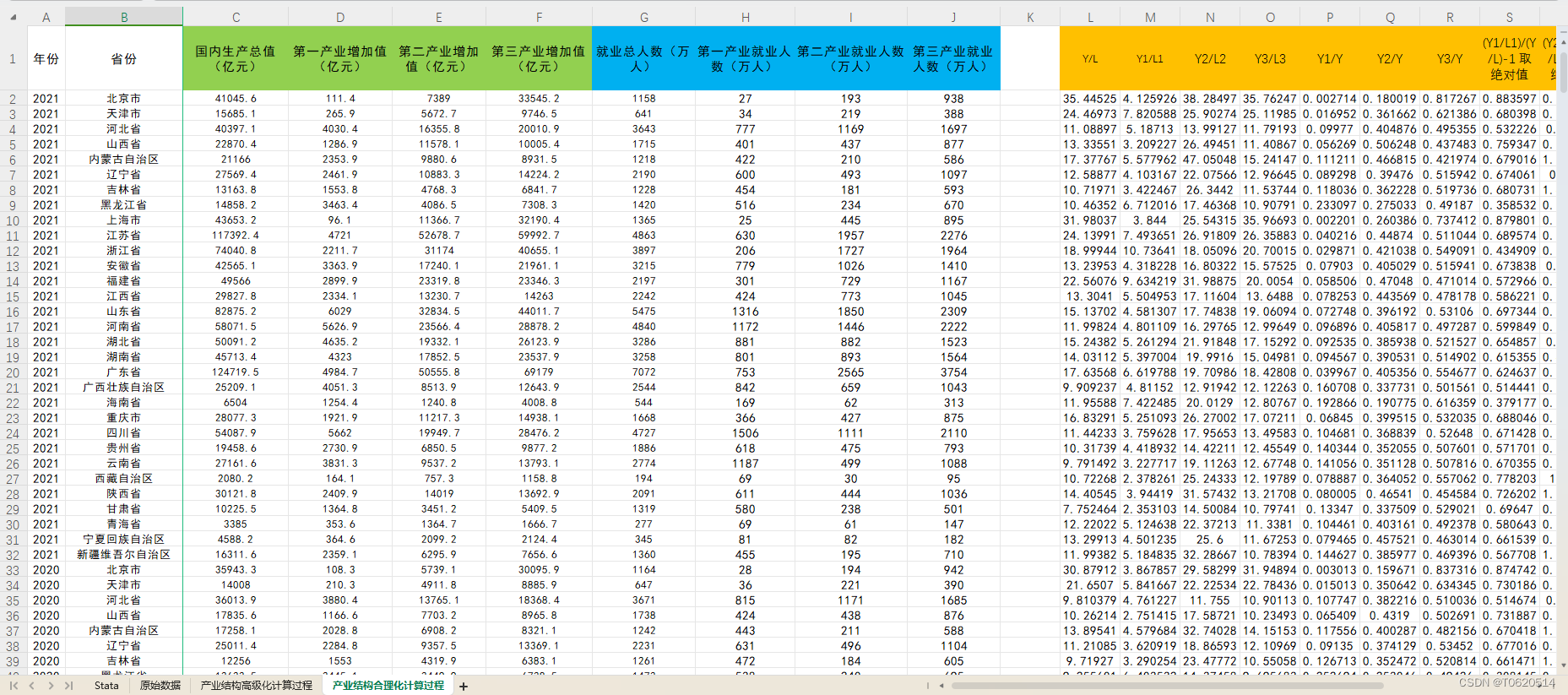Select column C header
The height and width of the screenshot is (695, 1568).
pyautogui.click(x=236, y=17)
